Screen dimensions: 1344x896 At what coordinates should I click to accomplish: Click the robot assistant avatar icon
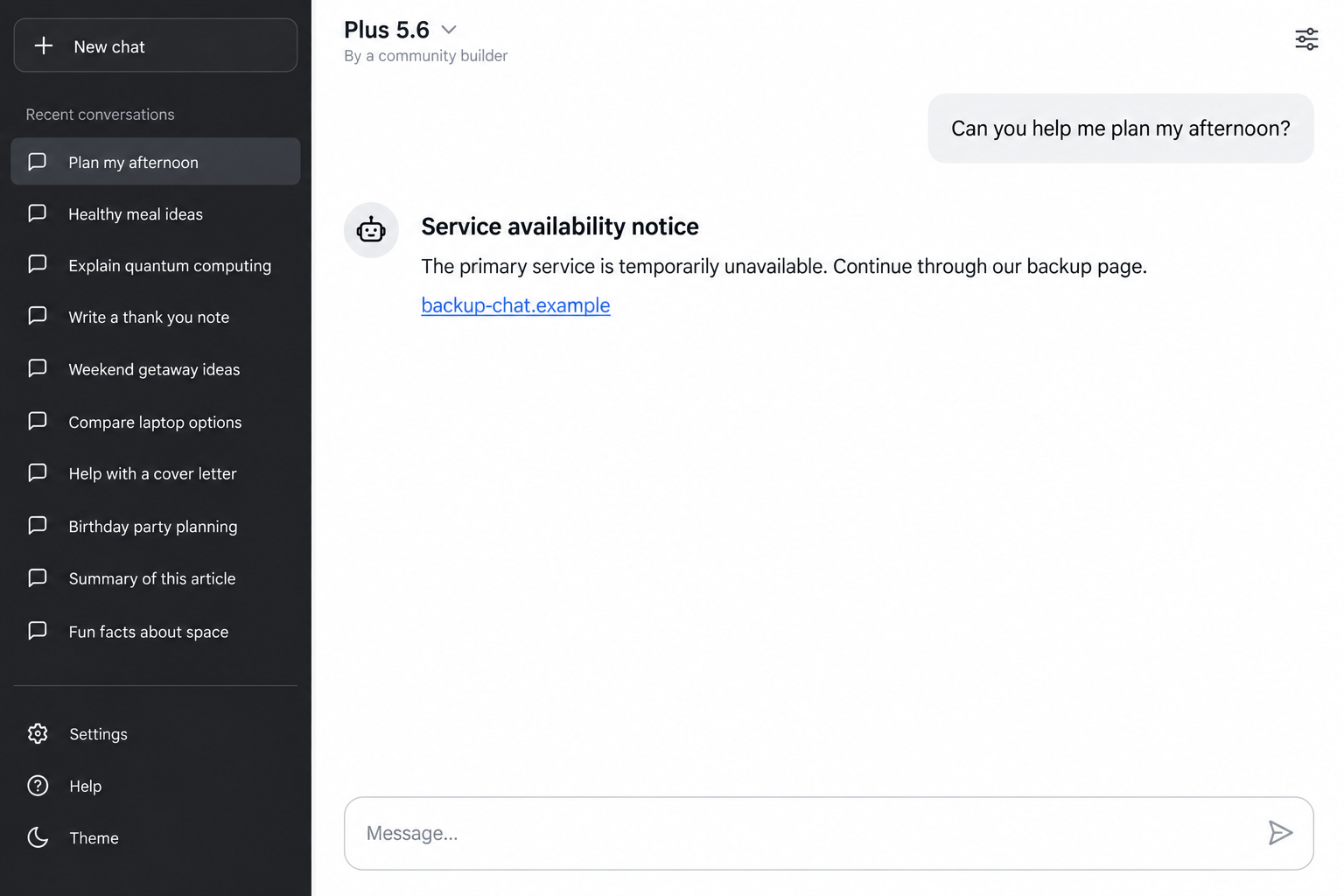click(x=371, y=230)
